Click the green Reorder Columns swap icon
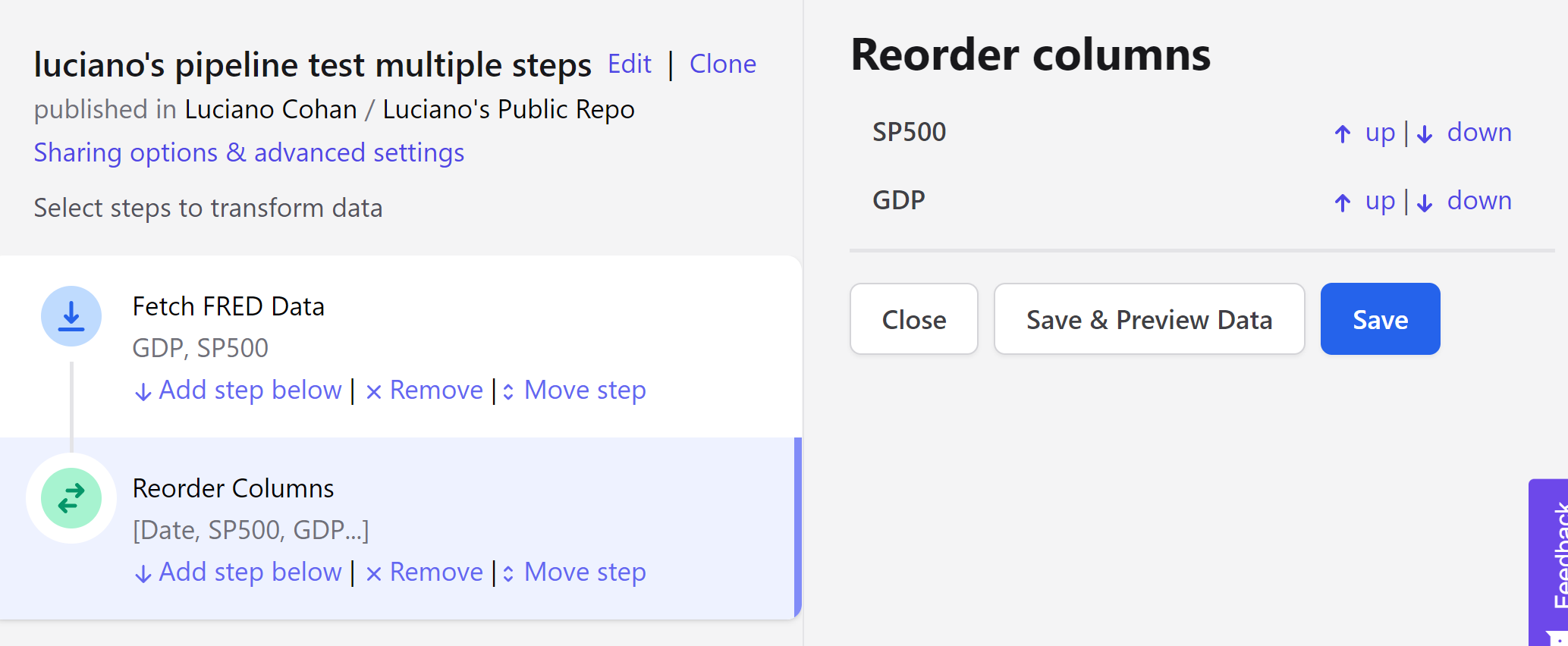Viewport: 1568px width, 646px height. tap(71, 498)
